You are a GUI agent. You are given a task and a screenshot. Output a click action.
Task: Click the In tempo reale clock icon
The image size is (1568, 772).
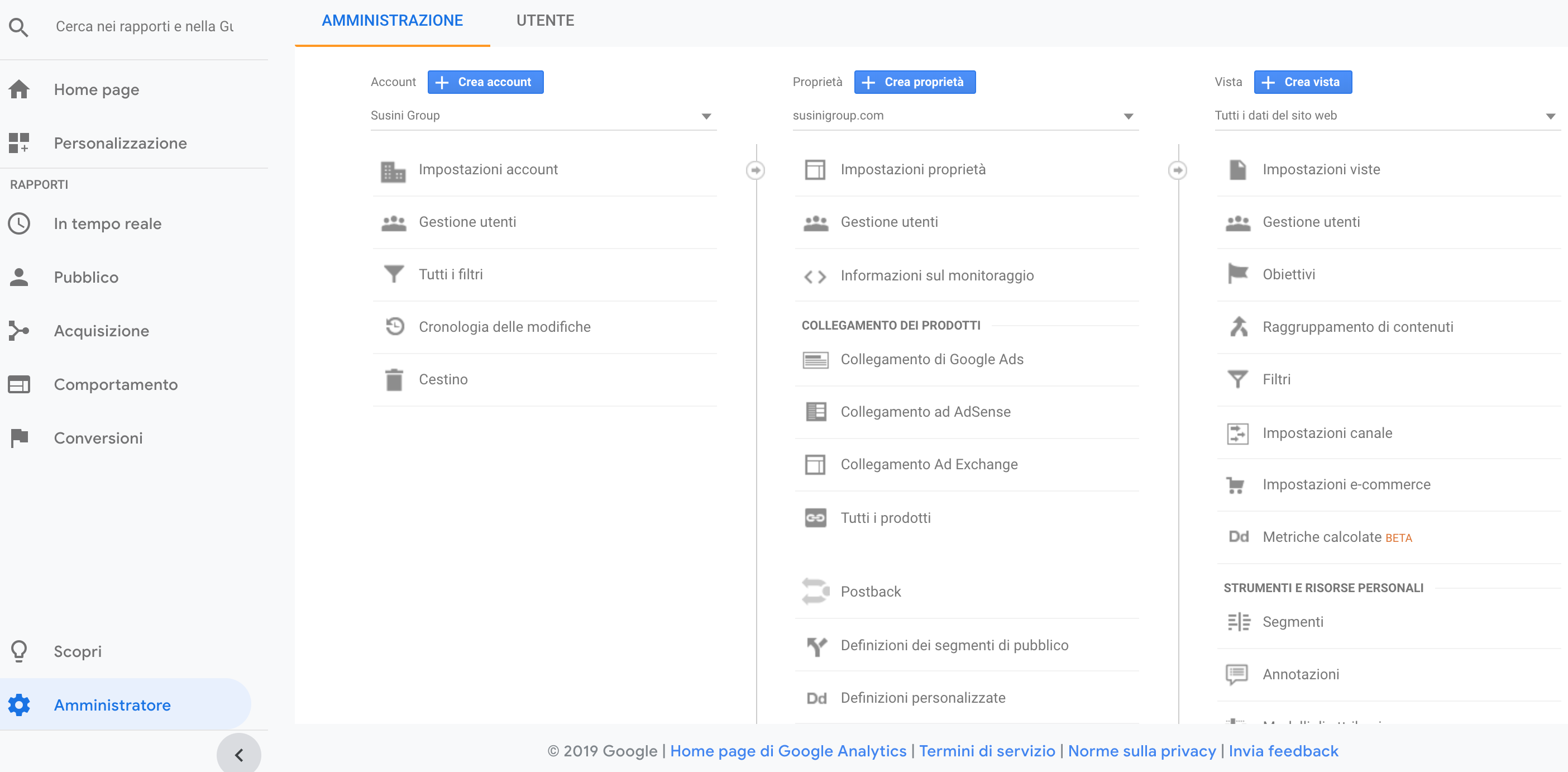point(19,223)
